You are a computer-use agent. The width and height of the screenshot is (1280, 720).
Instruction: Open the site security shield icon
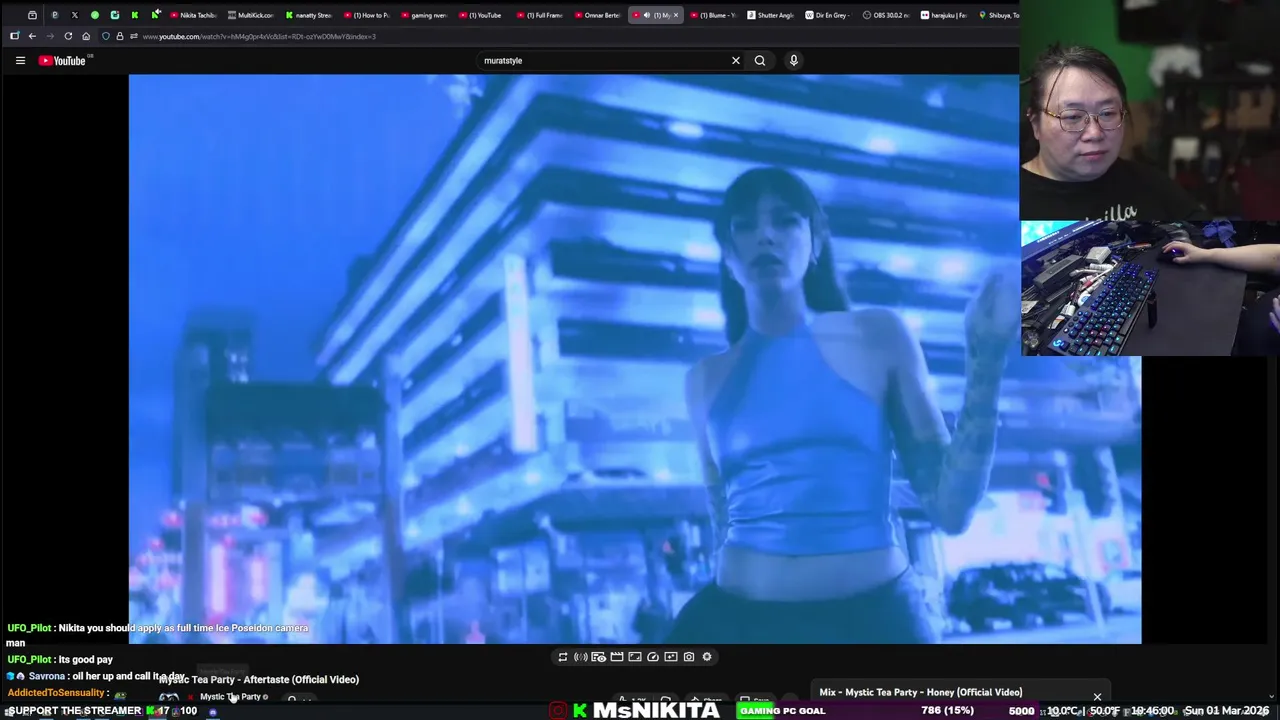[x=106, y=36]
